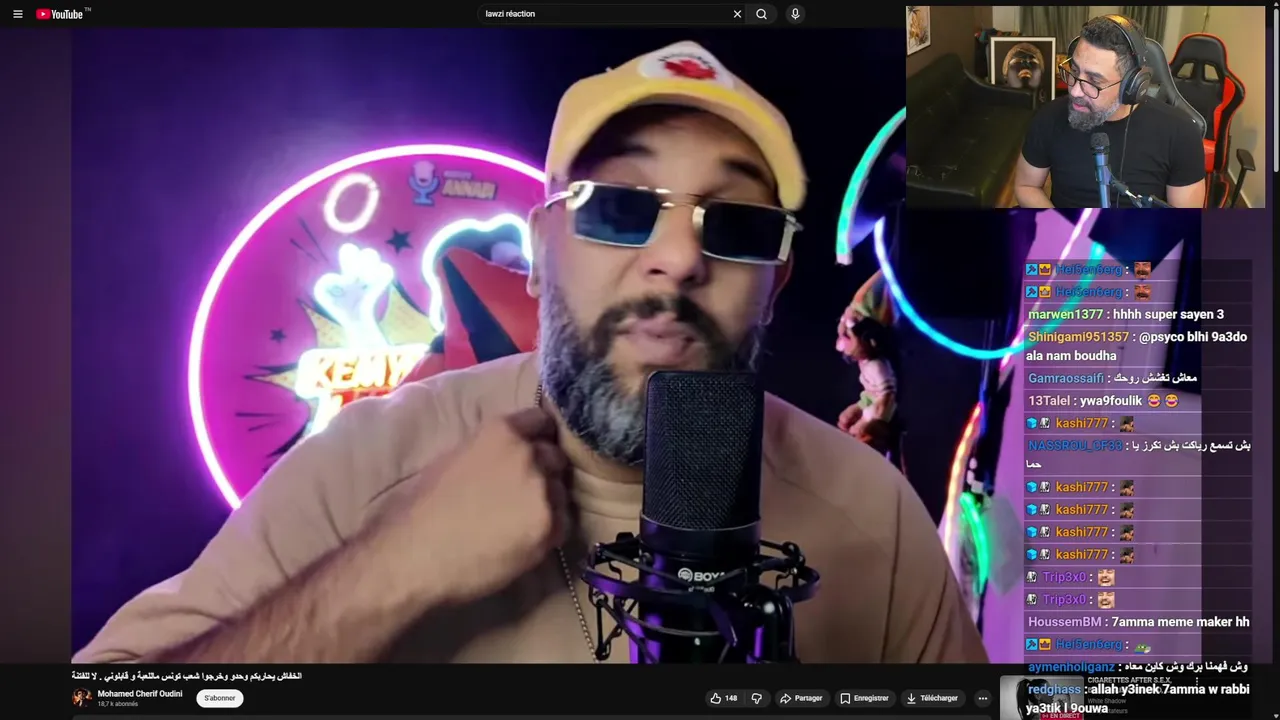Start voice search with the microphone icon
This screenshot has width=1280, height=720.
tap(795, 14)
